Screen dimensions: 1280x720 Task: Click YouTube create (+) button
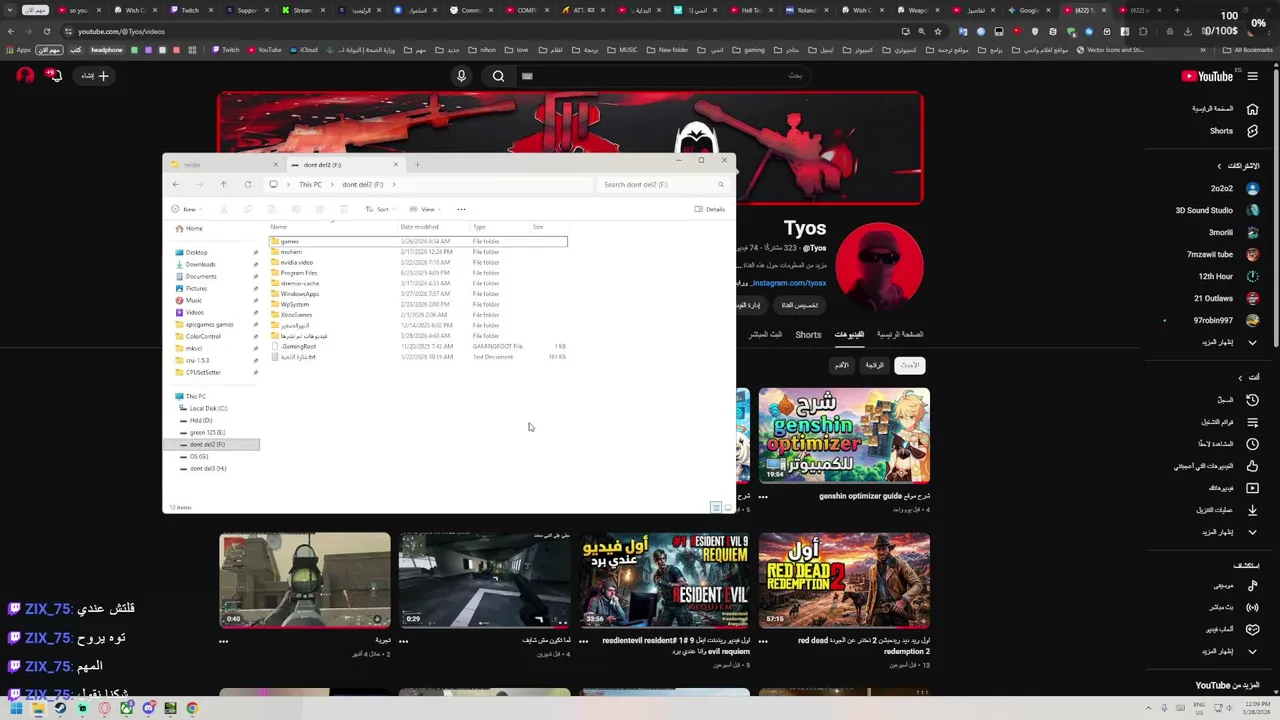[x=96, y=76]
